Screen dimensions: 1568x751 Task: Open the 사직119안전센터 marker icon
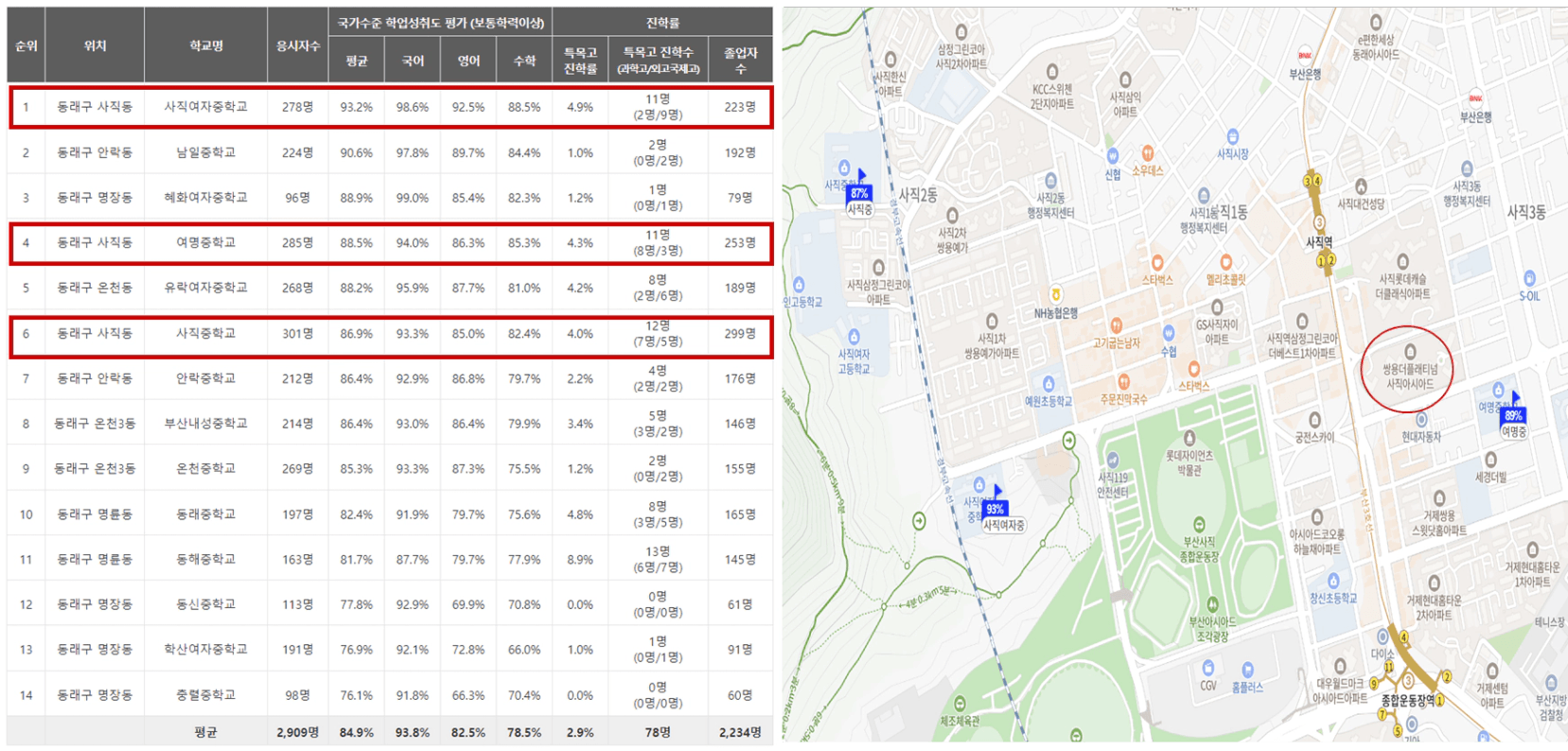point(1113,462)
